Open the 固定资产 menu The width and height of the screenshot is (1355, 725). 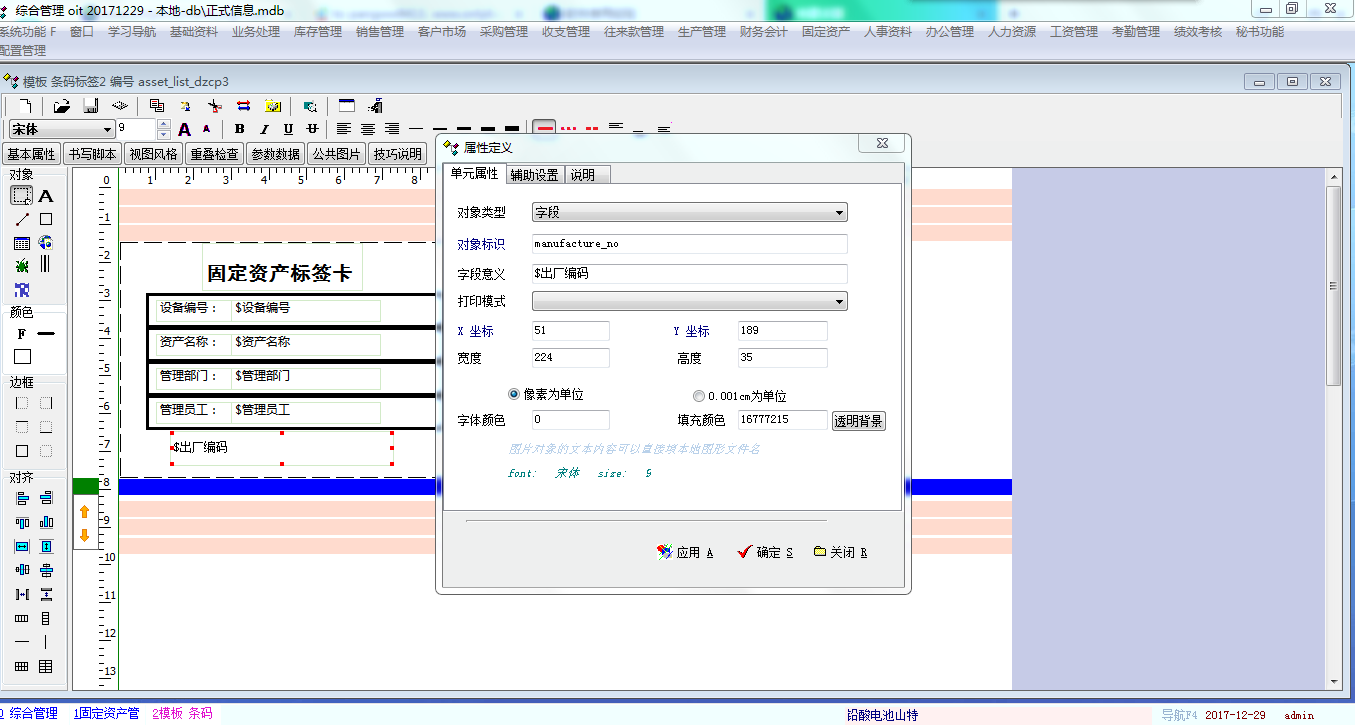825,32
